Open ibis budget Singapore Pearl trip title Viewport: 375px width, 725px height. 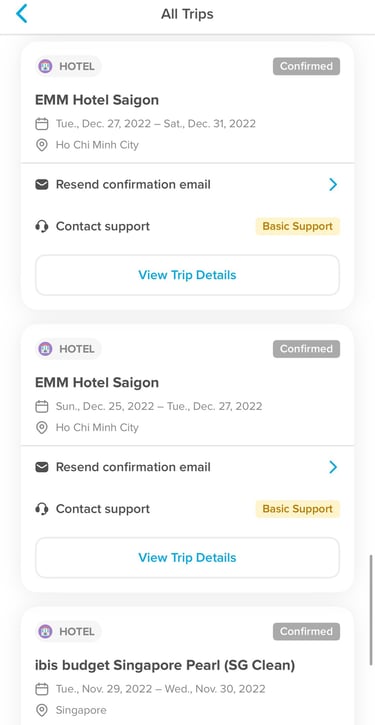165,665
